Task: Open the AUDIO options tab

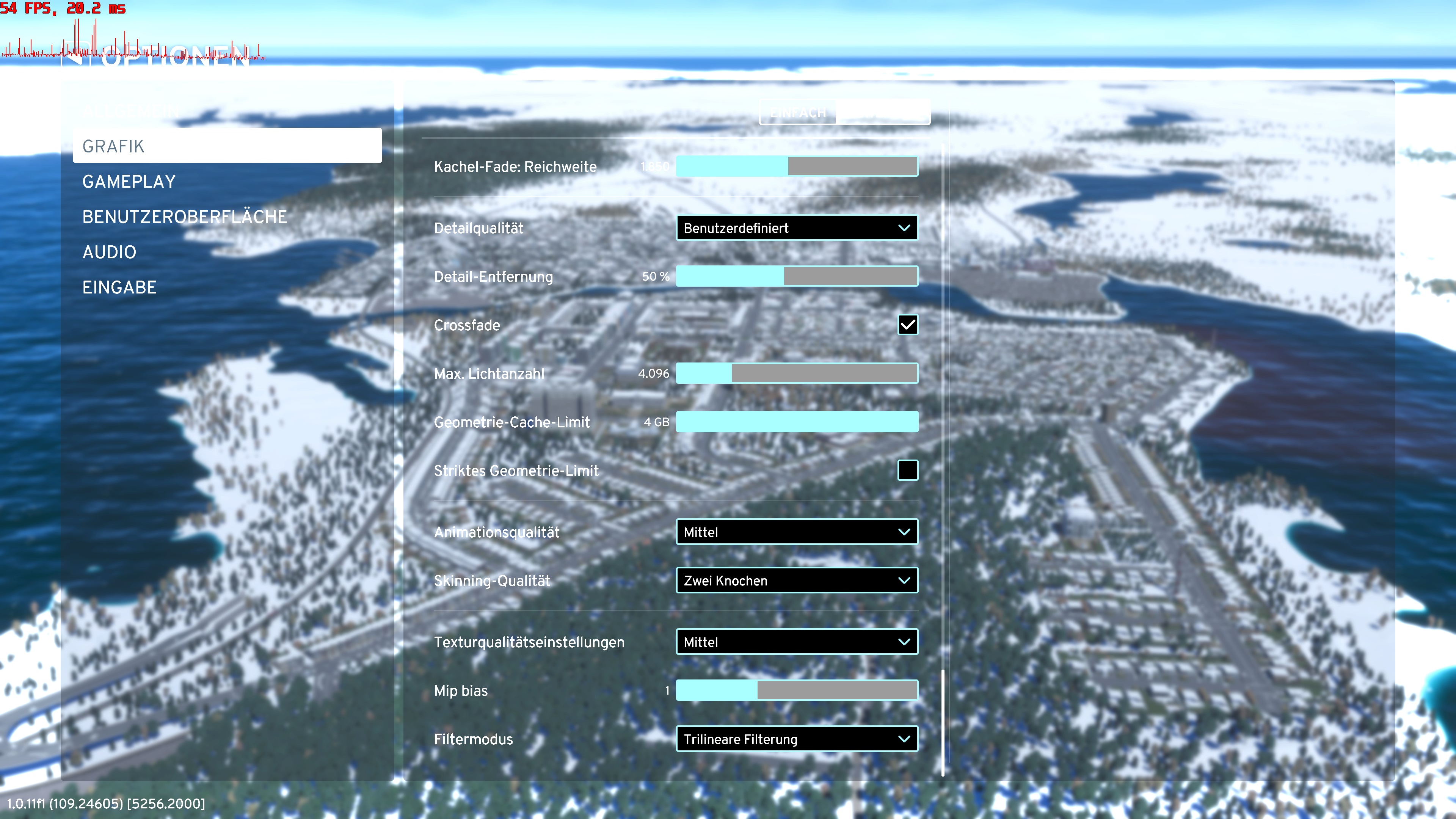Action: 109,252
